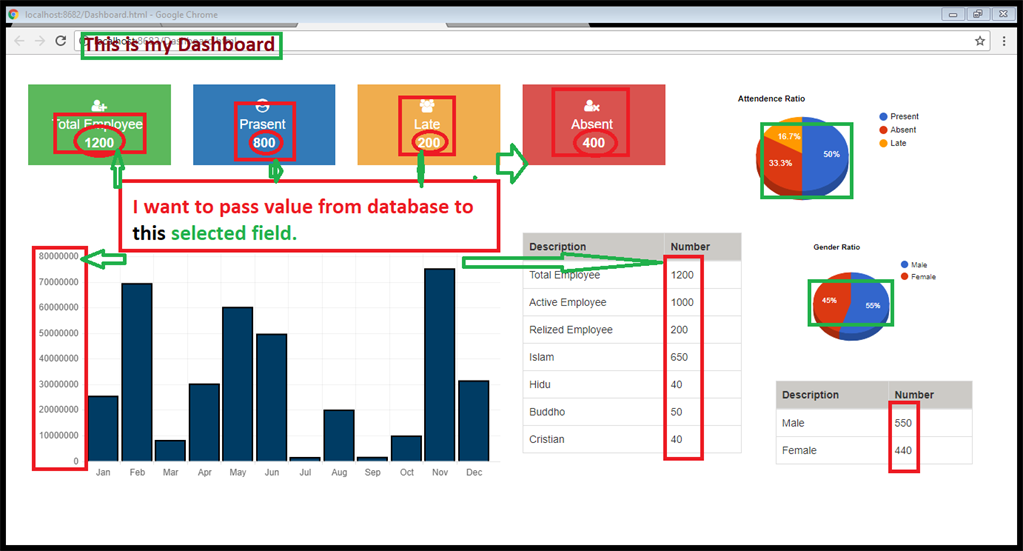Click the Mar bar in the chart
This screenshot has width=1023, height=551.
(x=170, y=451)
